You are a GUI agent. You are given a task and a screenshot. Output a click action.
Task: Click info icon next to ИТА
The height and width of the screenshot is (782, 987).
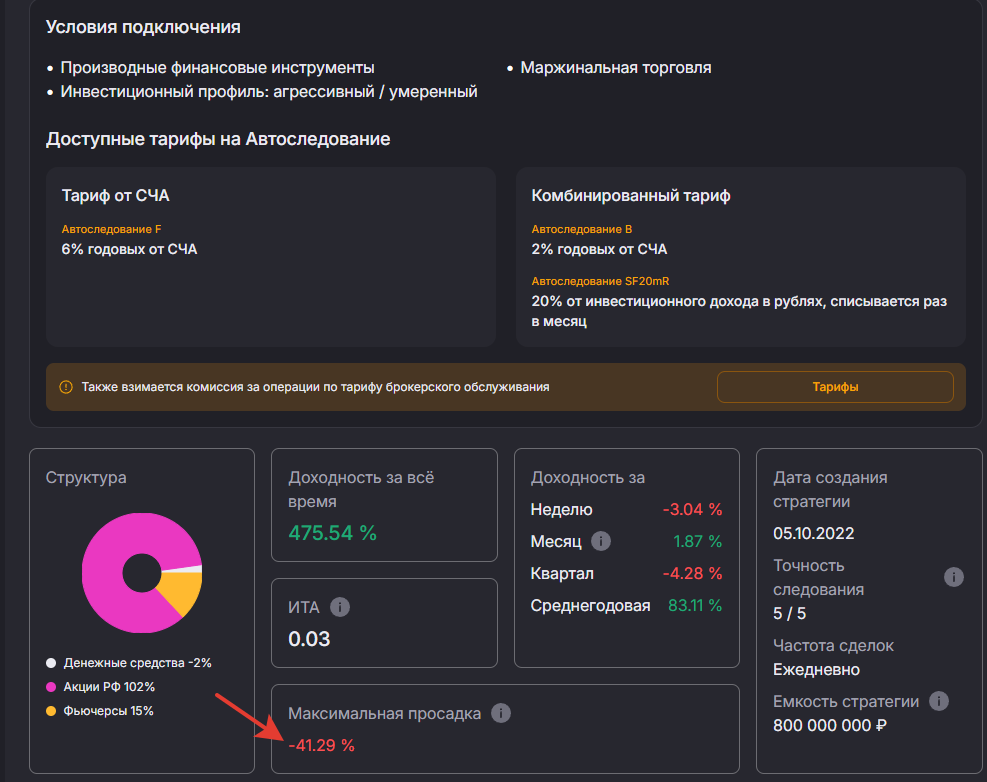[x=340, y=607]
